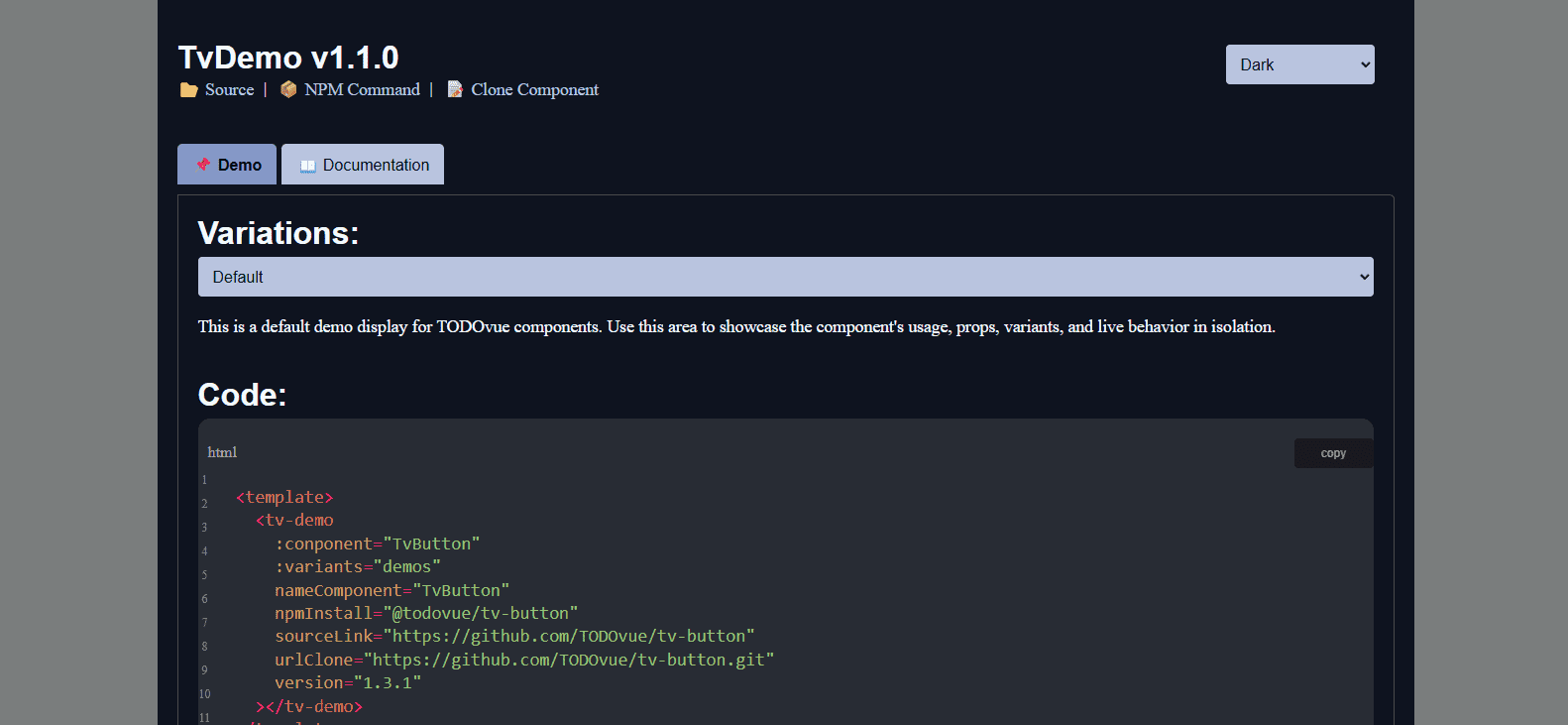Select the NPM Command link
Screen dimensions: 1568x725
coord(362,89)
